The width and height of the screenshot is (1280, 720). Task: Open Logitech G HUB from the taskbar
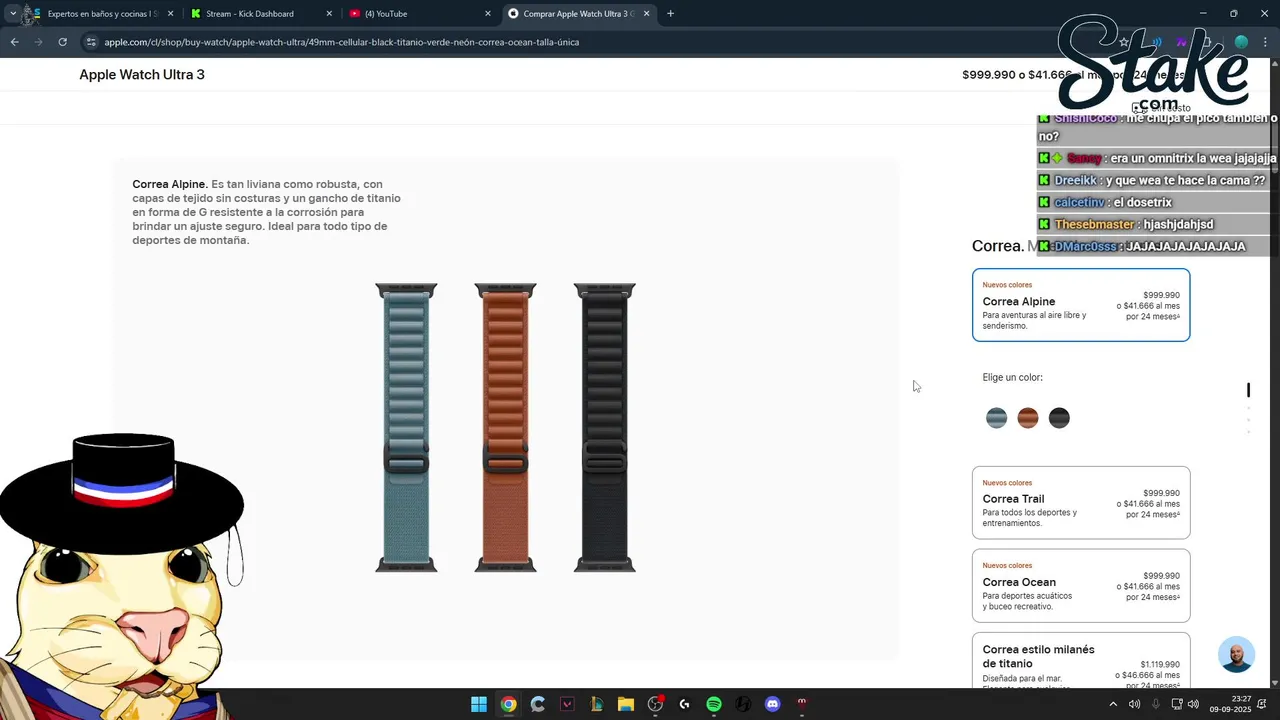pos(684,704)
